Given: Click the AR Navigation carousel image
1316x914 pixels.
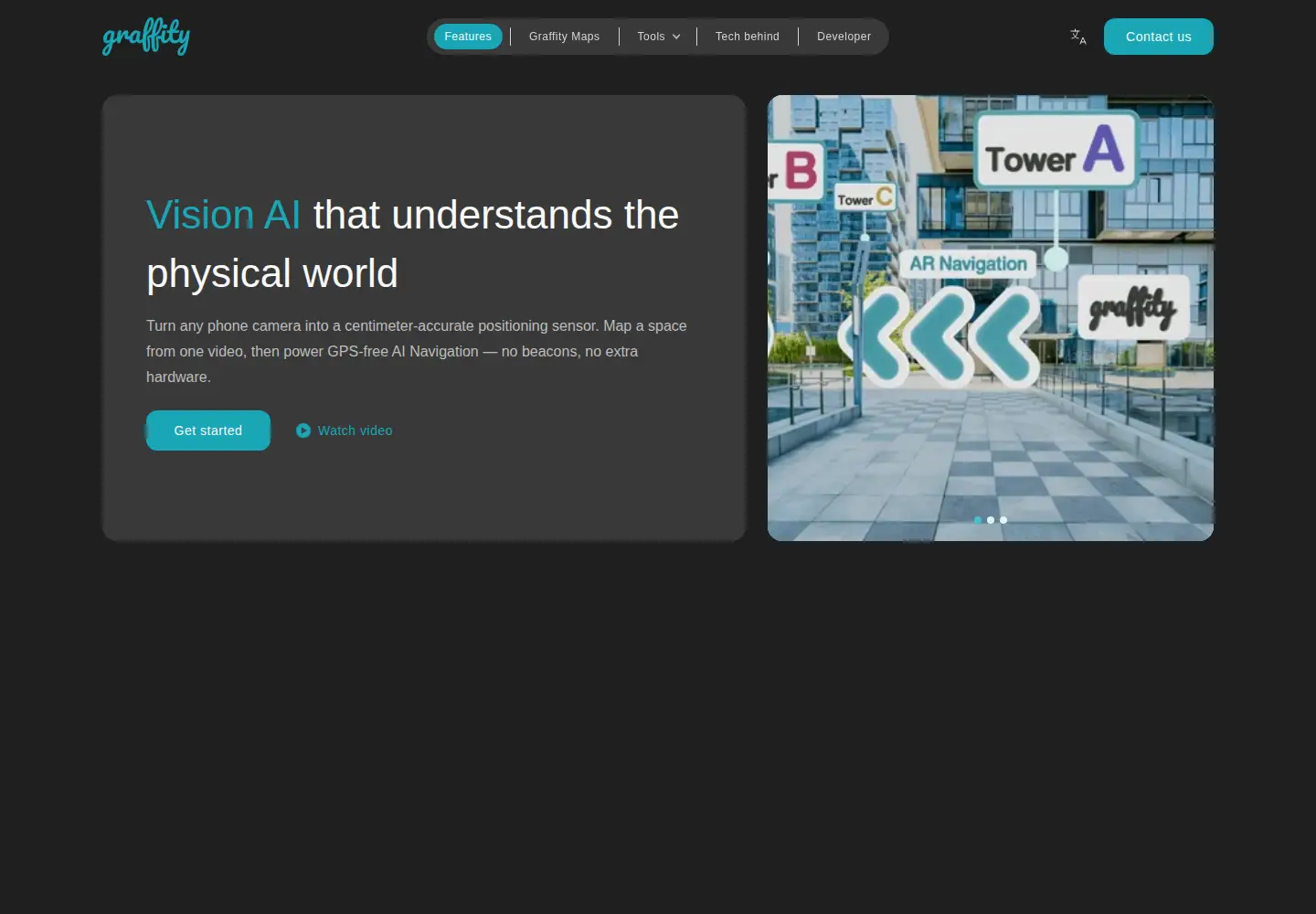Looking at the screenshot, I should pos(991,318).
